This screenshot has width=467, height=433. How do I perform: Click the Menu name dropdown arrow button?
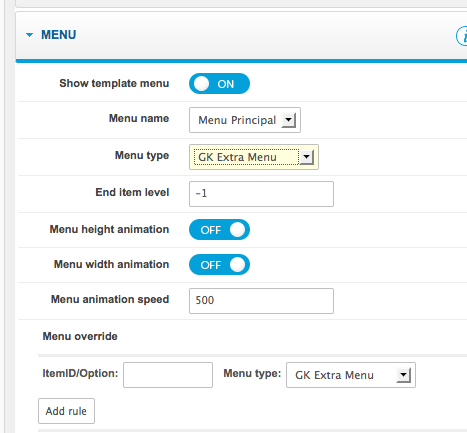(289, 120)
